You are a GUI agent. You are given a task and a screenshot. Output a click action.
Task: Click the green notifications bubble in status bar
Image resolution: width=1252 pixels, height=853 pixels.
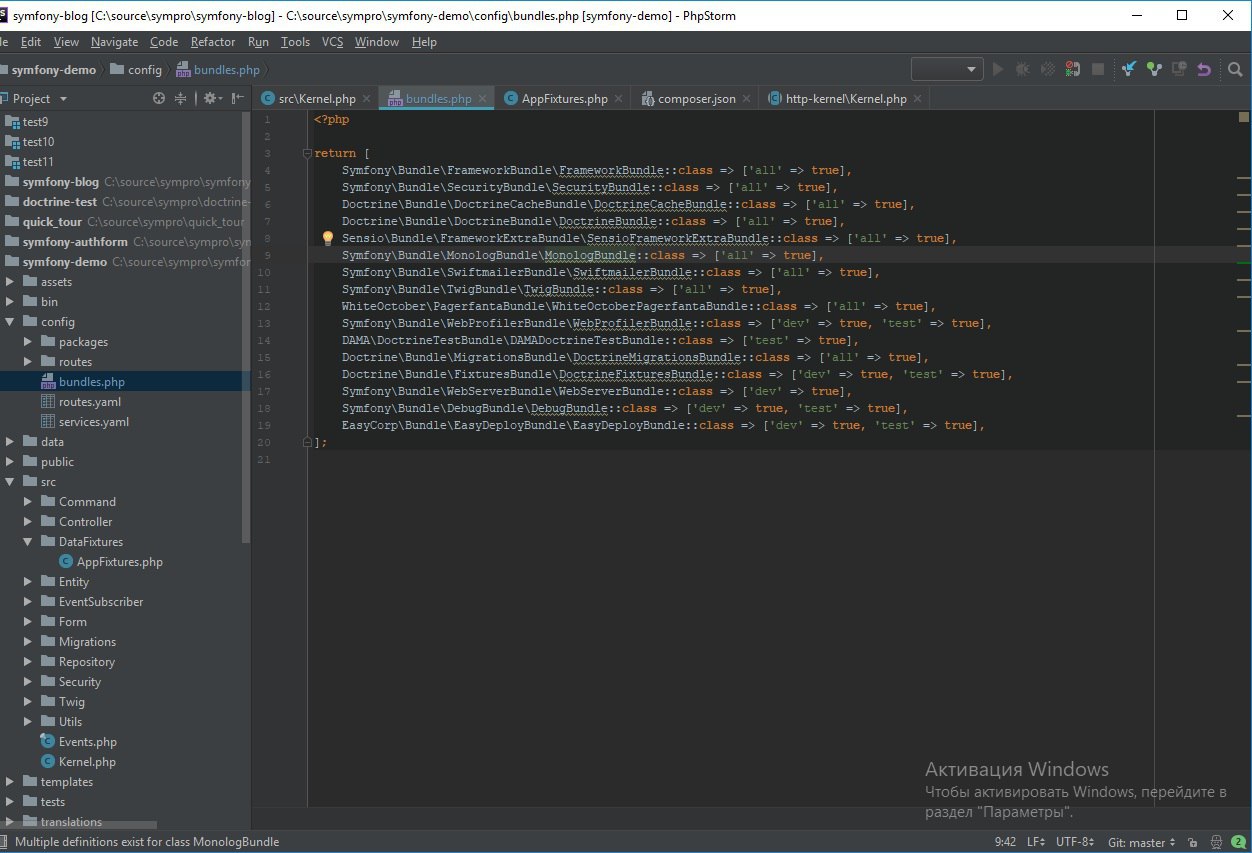pyautogui.click(x=1238, y=843)
